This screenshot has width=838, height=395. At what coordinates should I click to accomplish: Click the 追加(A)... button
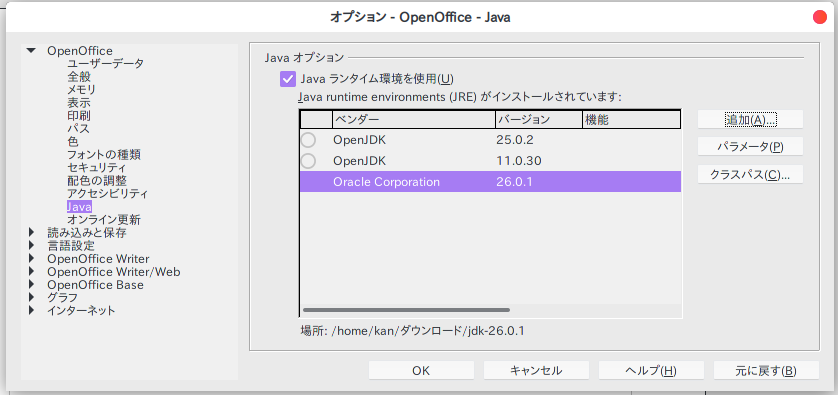tap(750, 119)
